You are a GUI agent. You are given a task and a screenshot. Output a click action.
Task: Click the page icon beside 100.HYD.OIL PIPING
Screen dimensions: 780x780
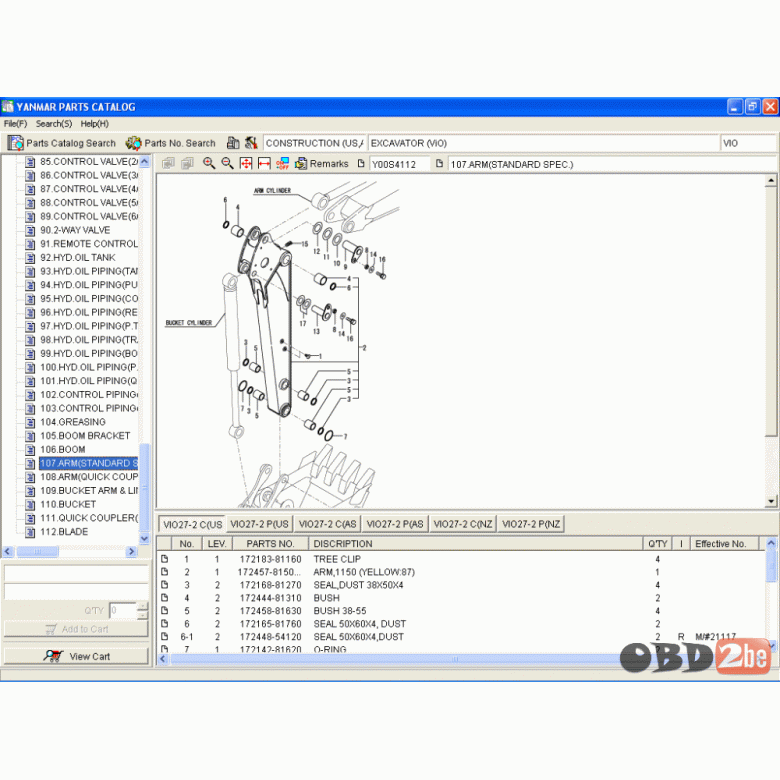30,368
